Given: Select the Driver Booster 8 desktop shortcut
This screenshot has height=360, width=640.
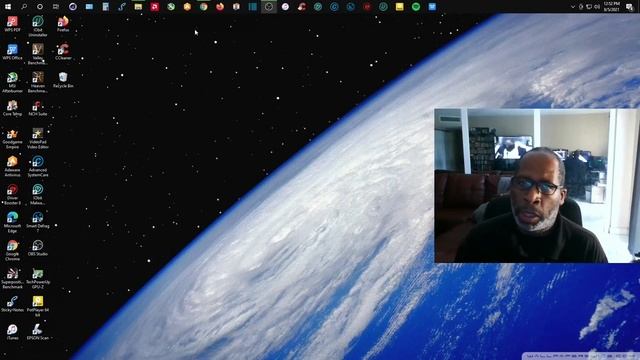Looking at the screenshot, I should (12, 194).
